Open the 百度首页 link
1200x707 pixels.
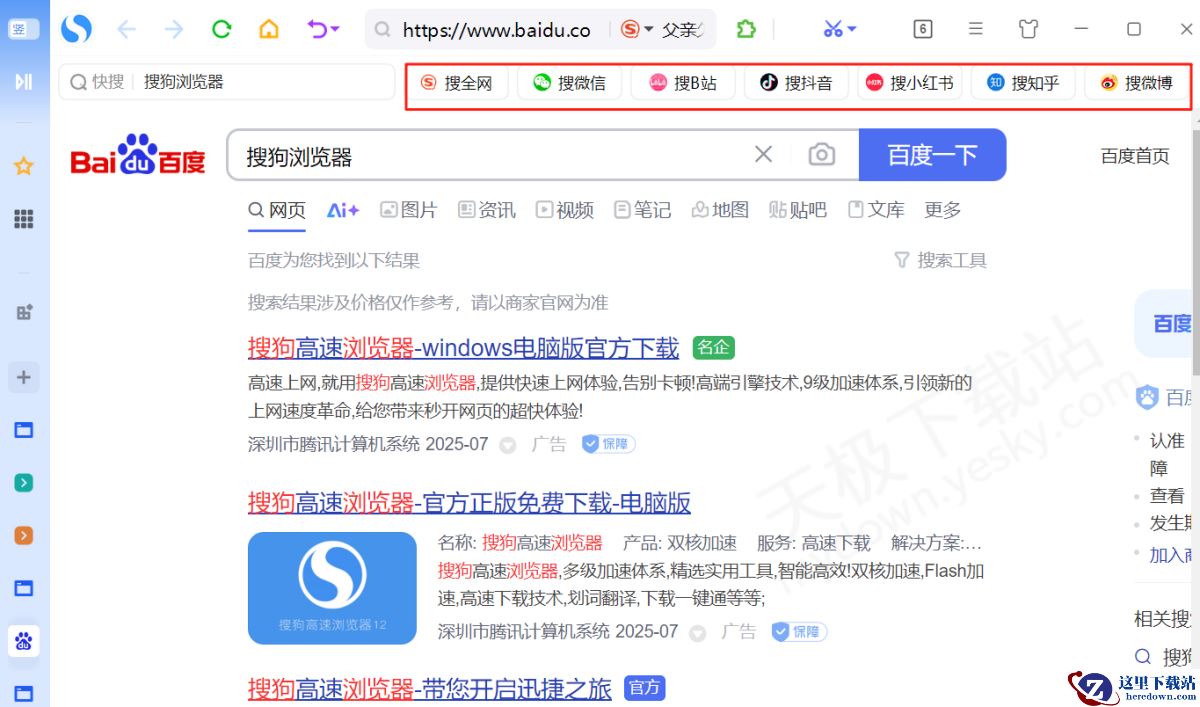[x=1135, y=156]
